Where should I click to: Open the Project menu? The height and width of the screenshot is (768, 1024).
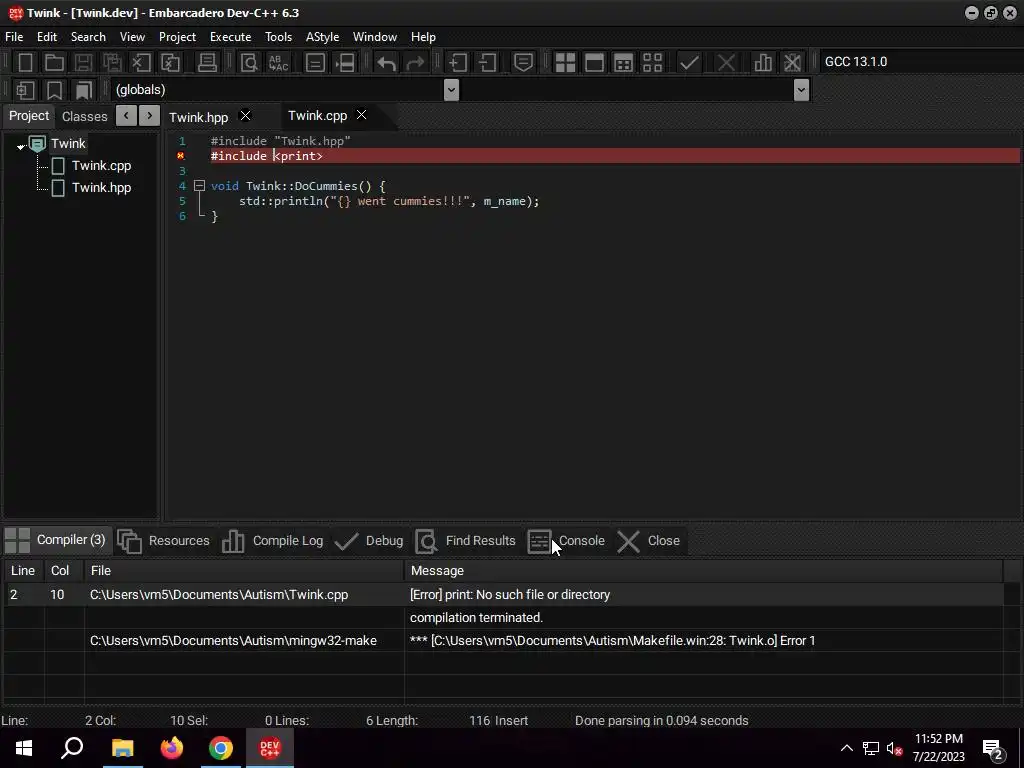[177, 37]
